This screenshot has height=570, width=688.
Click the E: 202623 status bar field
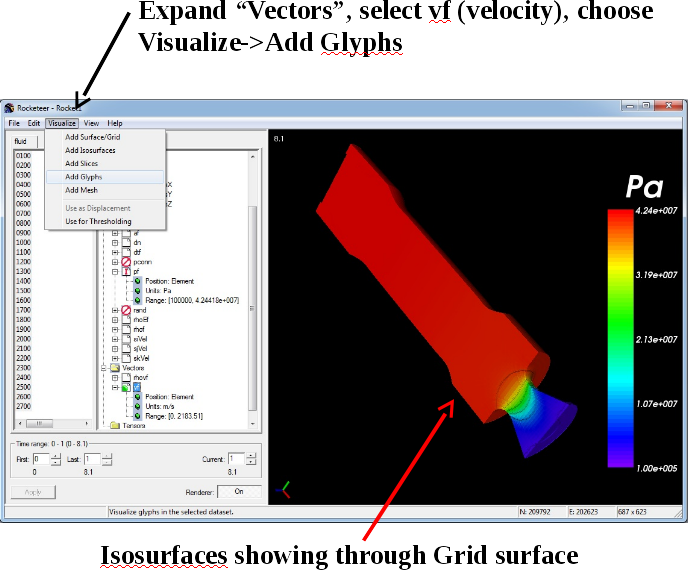click(x=591, y=512)
